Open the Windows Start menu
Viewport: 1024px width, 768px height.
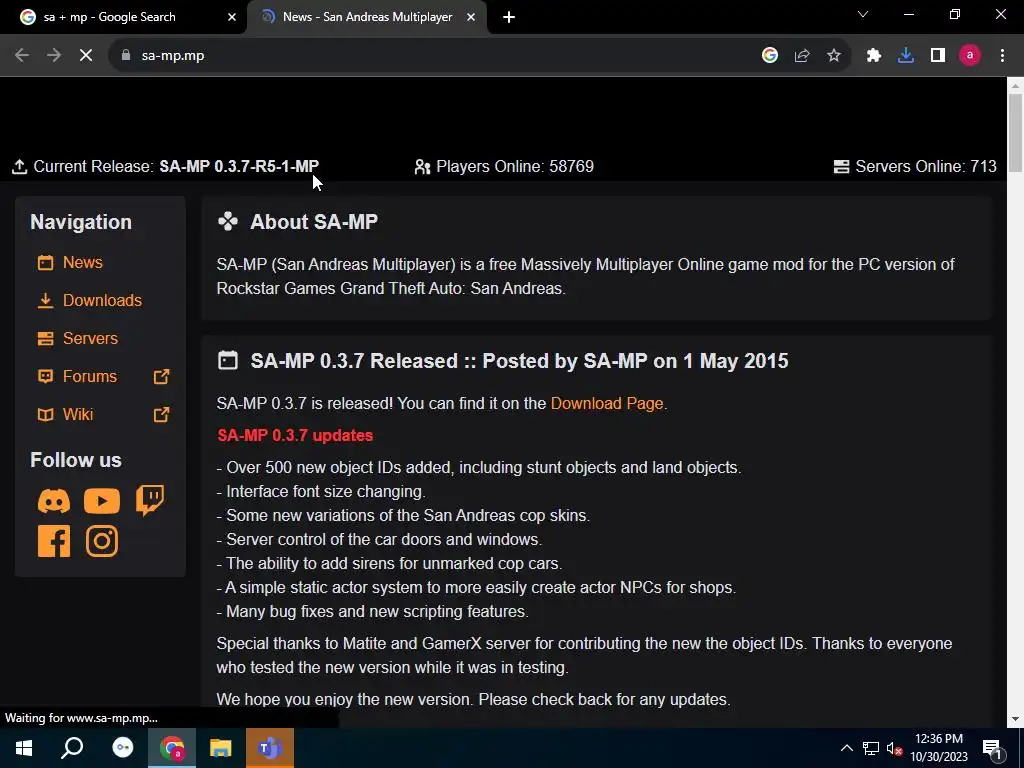24,748
